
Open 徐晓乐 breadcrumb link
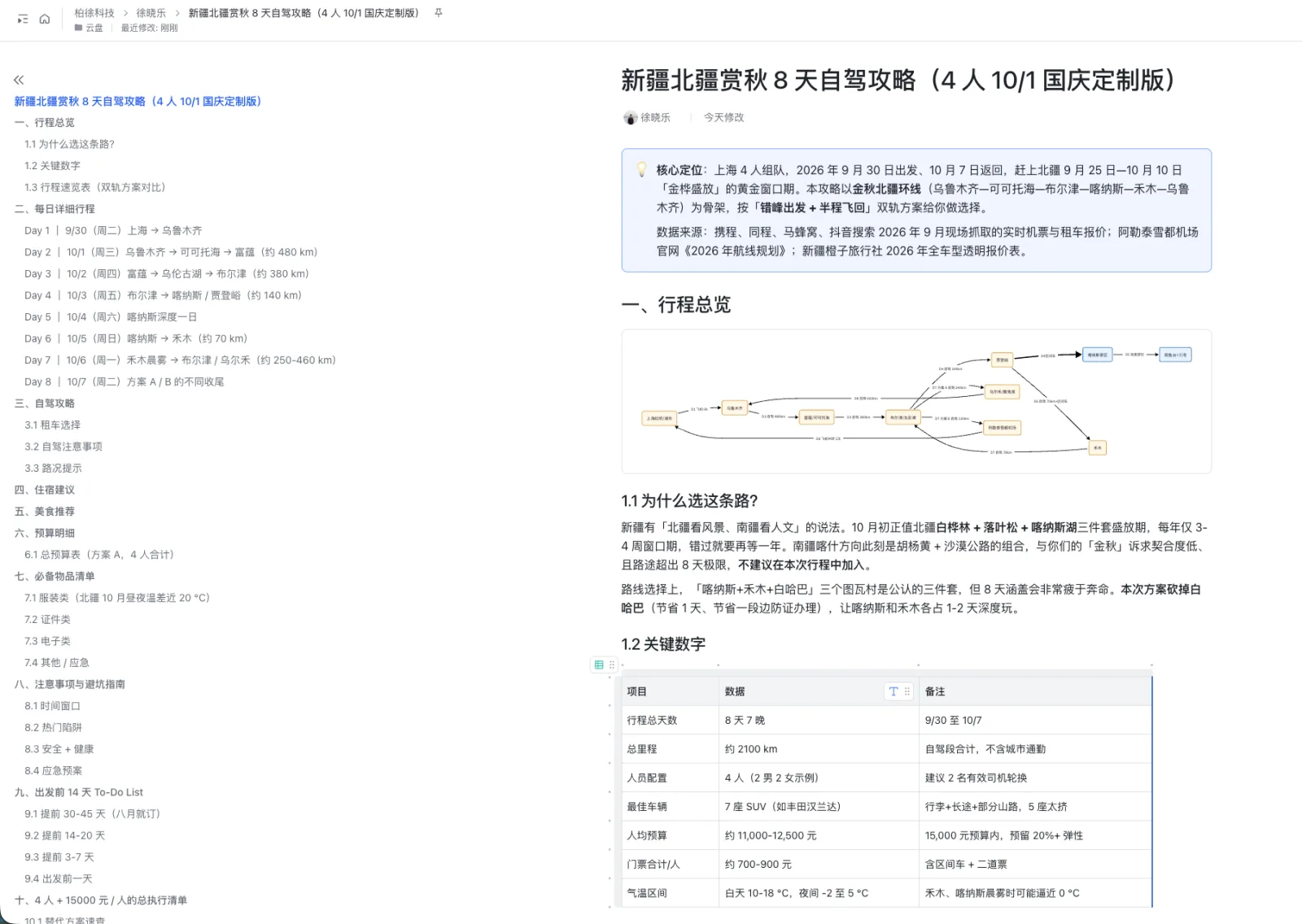pyautogui.click(x=151, y=13)
